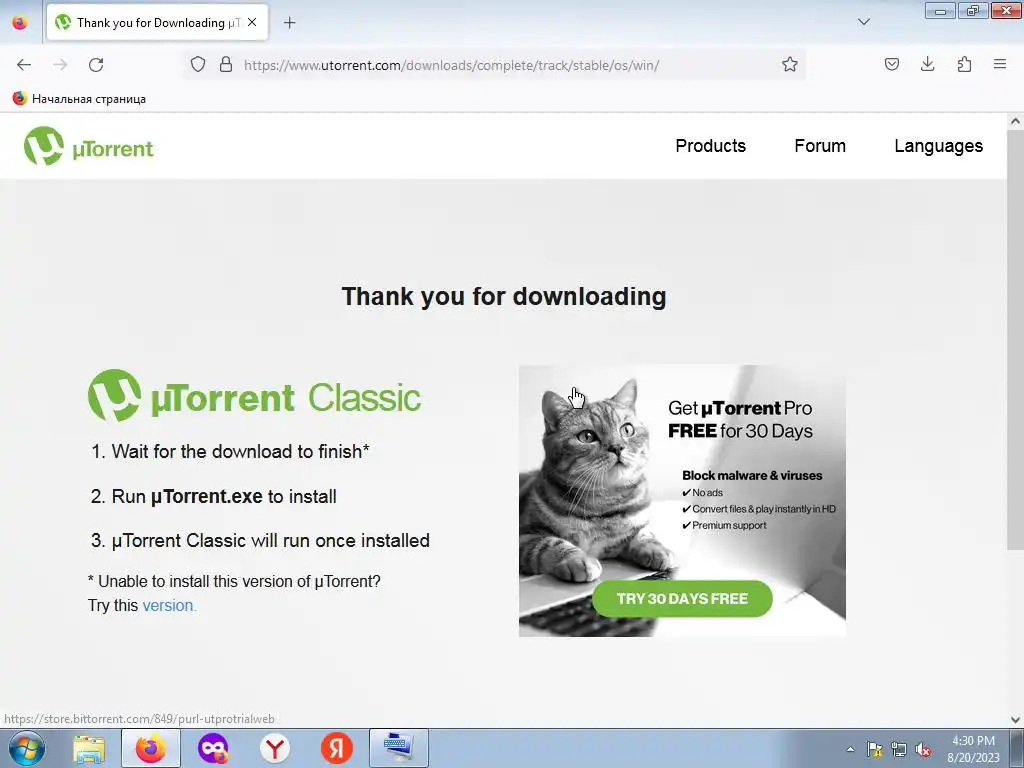View site security via padlock icon
The width and height of the screenshot is (1024, 768).
point(226,65)
